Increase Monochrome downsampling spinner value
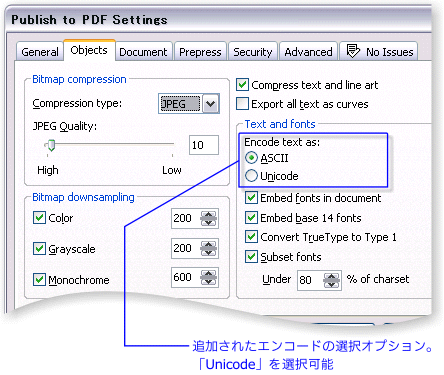Viewport: 444px width, 375px height. 209,274
